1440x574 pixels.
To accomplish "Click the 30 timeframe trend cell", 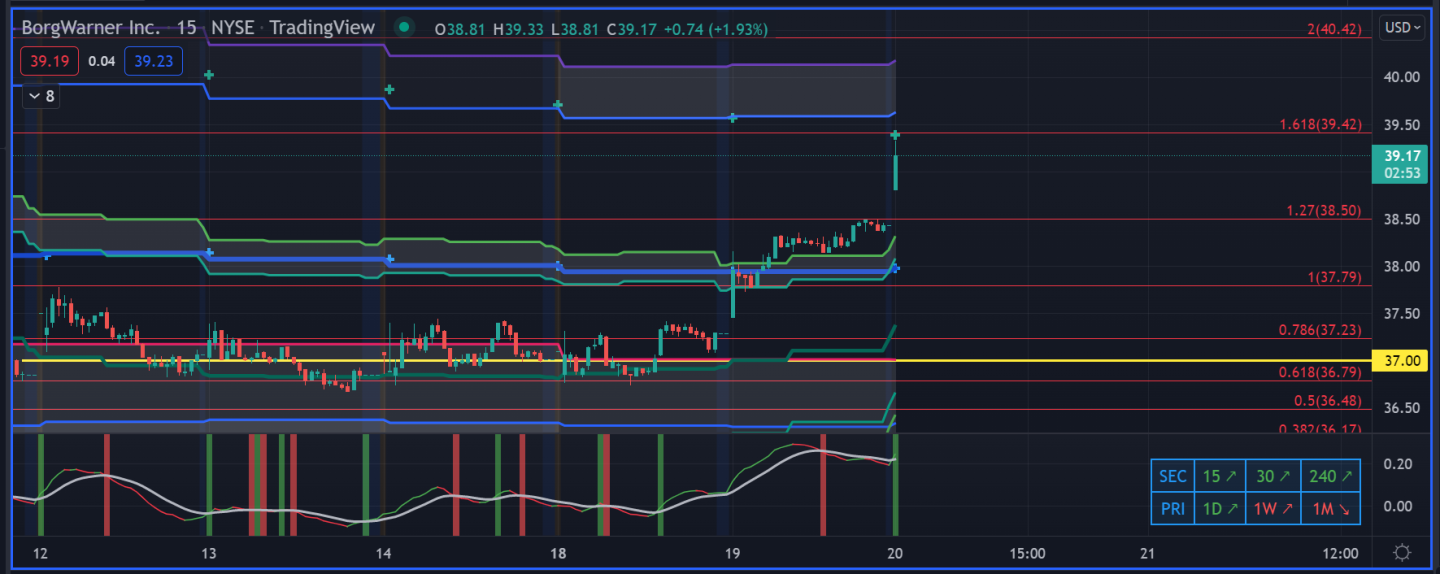I will pos(1273,477).
